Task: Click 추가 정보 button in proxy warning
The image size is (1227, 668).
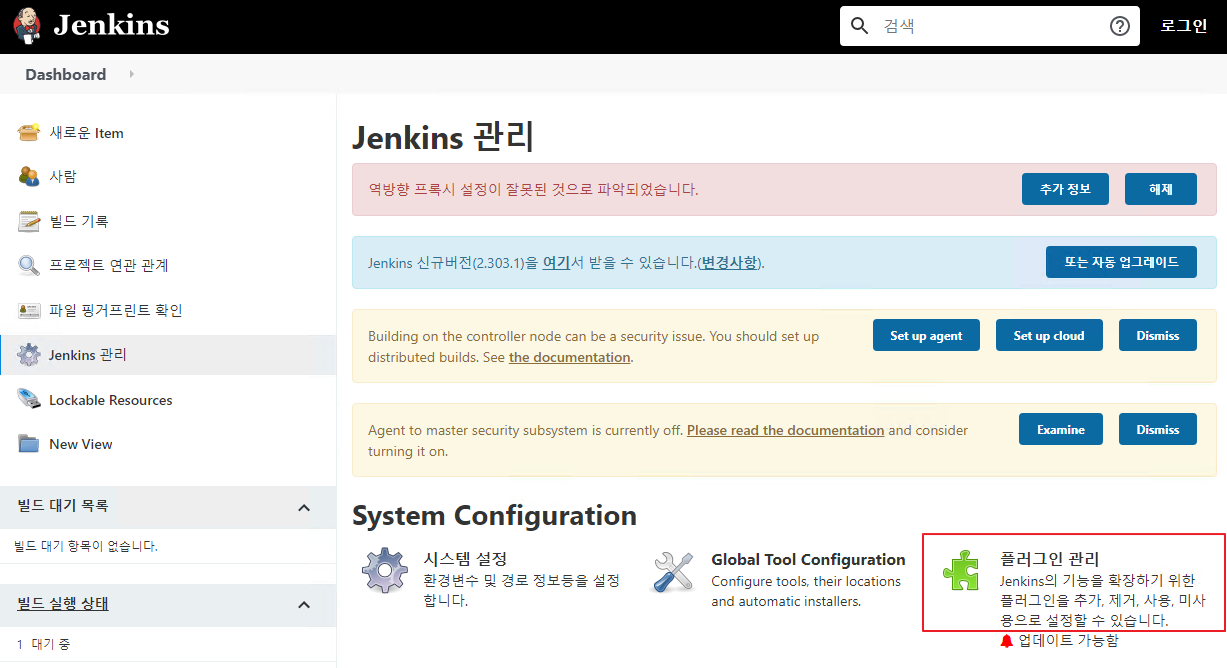Action: [1065, 189]
